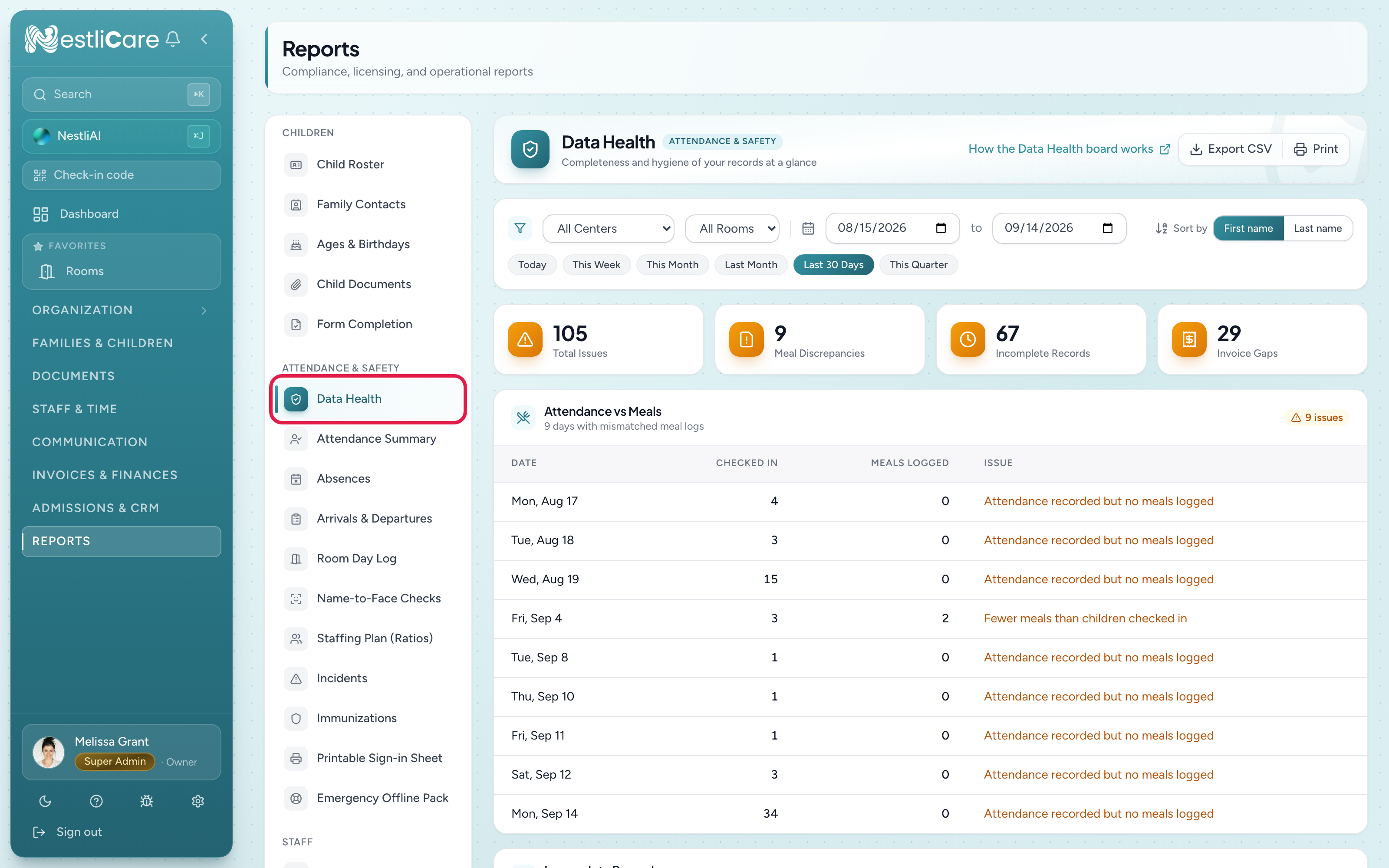
Task: Click the filter funnel icon
Action: (520, 228)
